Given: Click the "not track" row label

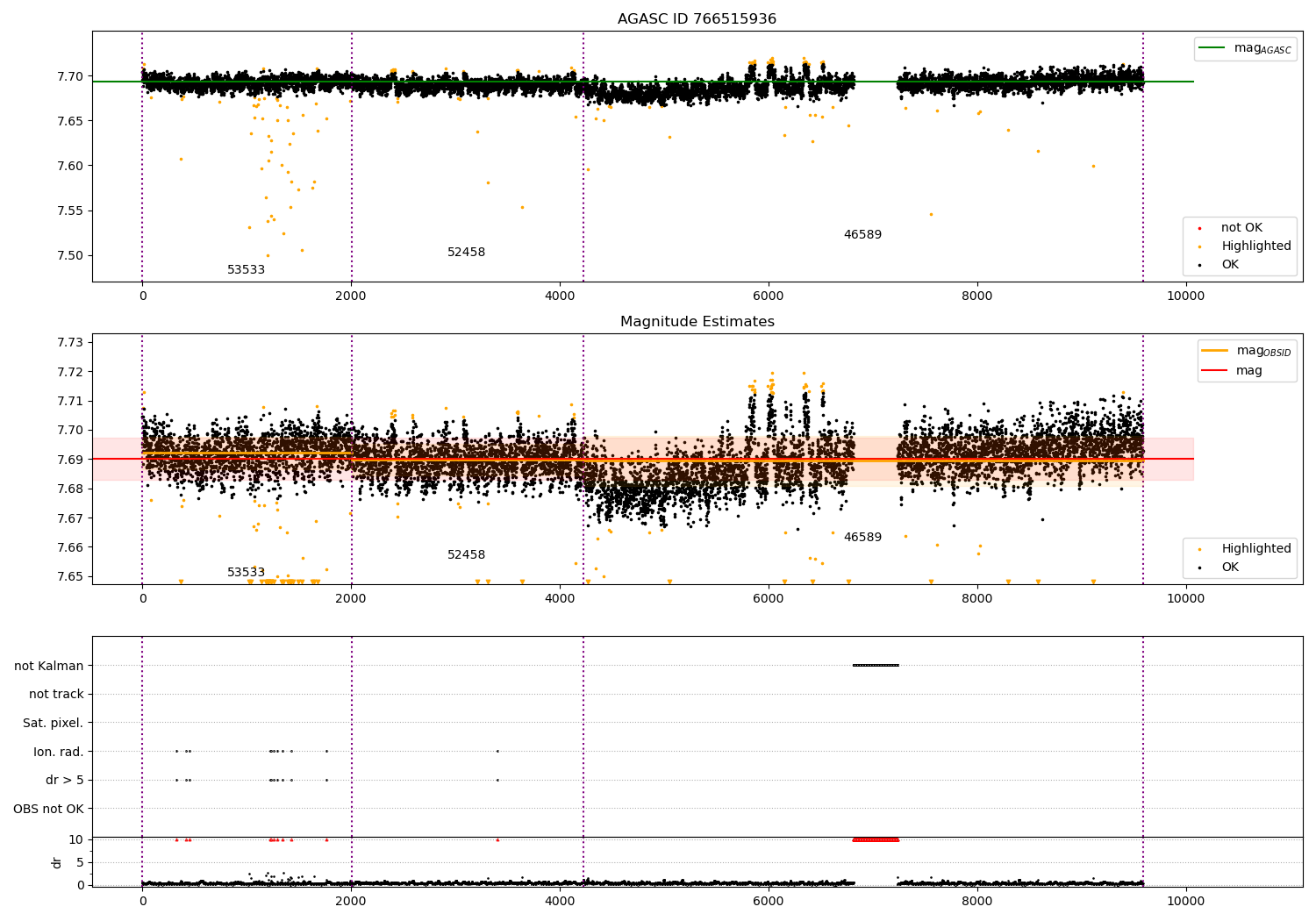Looking at the screenshot, I should click(56, 695).
